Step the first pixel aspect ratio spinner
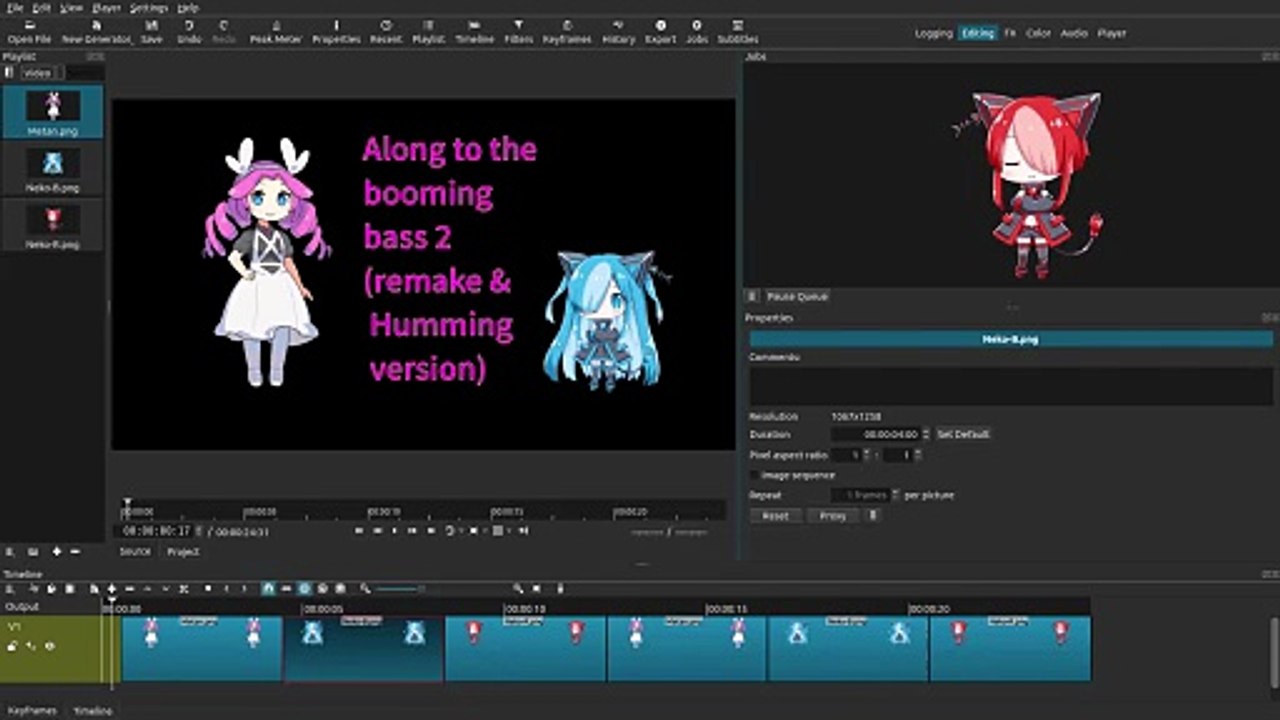The width and height of the screenshot is (1280, 720). click(866, 455)
